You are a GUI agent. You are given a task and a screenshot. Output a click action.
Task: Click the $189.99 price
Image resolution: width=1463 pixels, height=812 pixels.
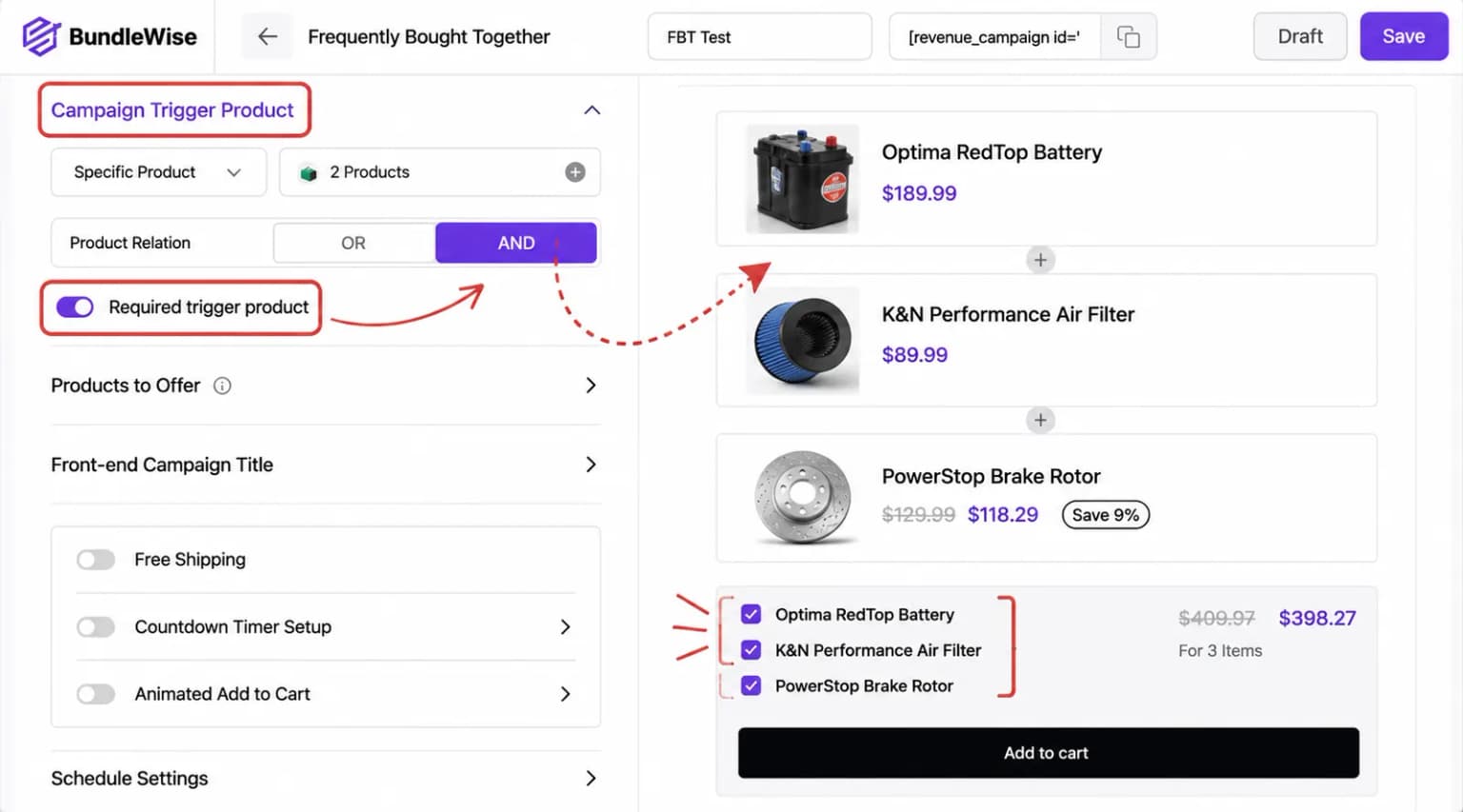[x=919, y=193]
